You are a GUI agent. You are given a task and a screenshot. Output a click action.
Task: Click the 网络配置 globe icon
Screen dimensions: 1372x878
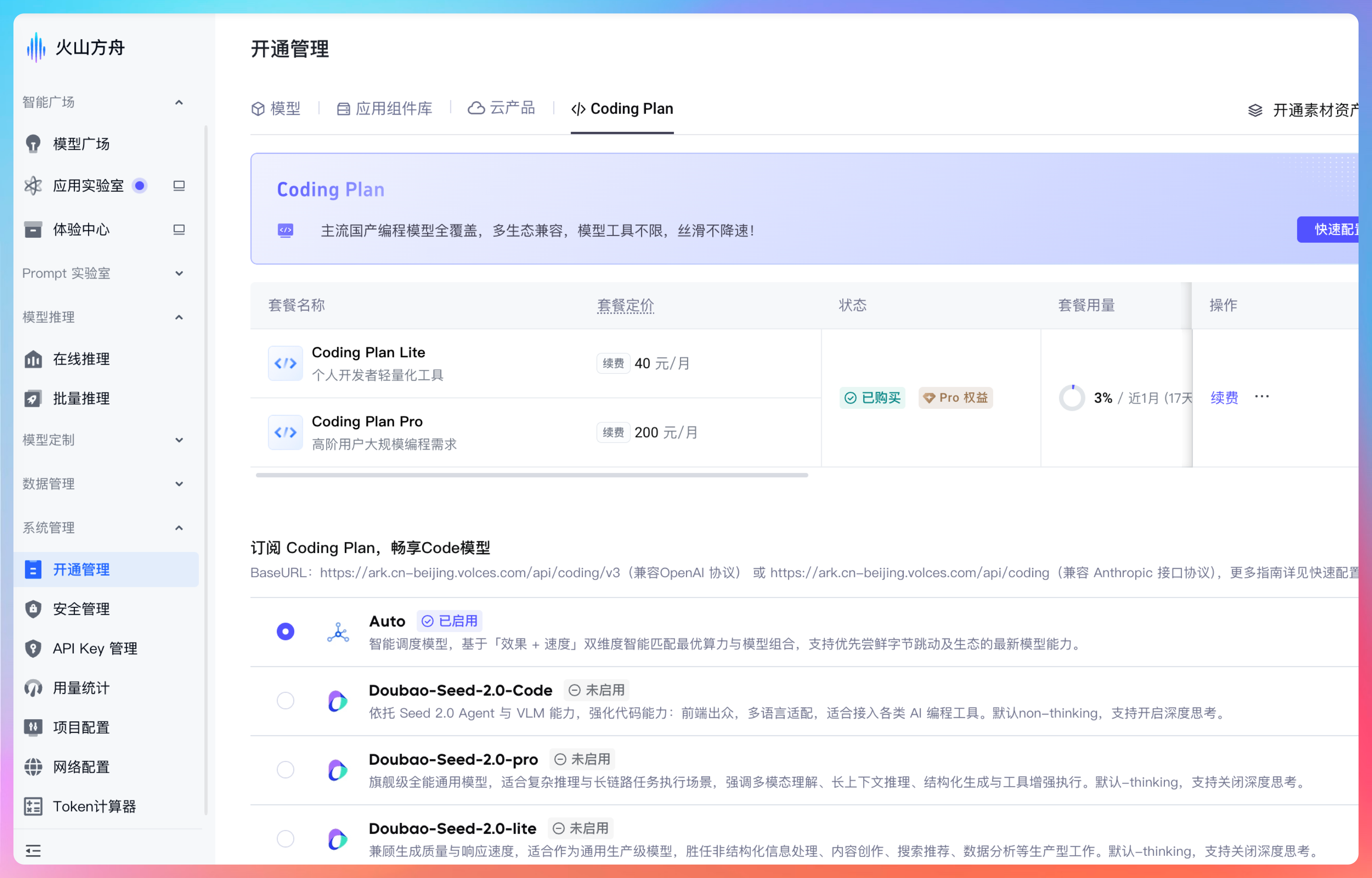point(33,767)
